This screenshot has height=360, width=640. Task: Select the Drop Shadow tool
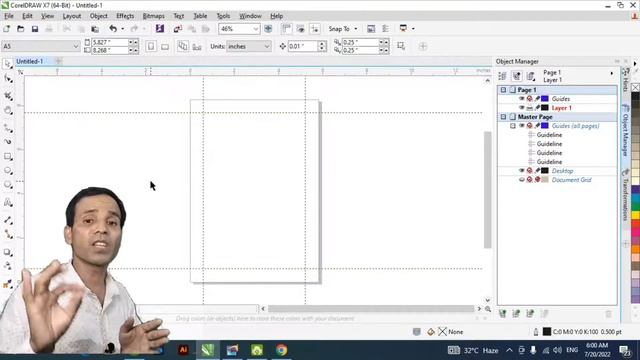click(8, 252)
